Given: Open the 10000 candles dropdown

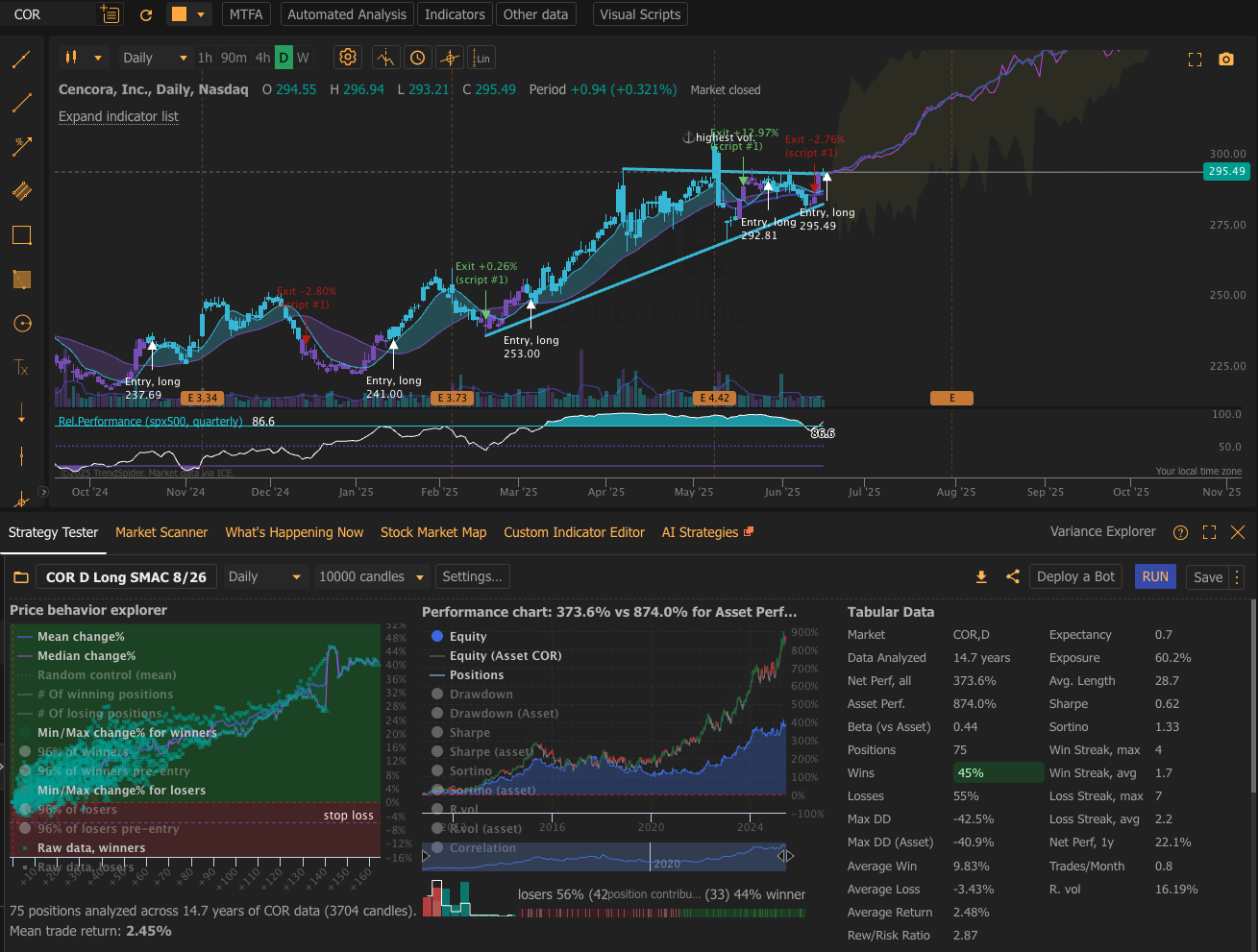Looking at the screenshot, I should pos(371,576).
